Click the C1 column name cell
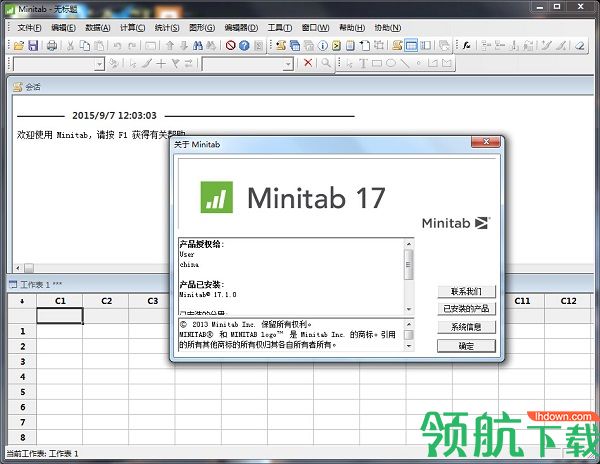Viewport: 600px width, 464px height. click(x=60, y=316)
